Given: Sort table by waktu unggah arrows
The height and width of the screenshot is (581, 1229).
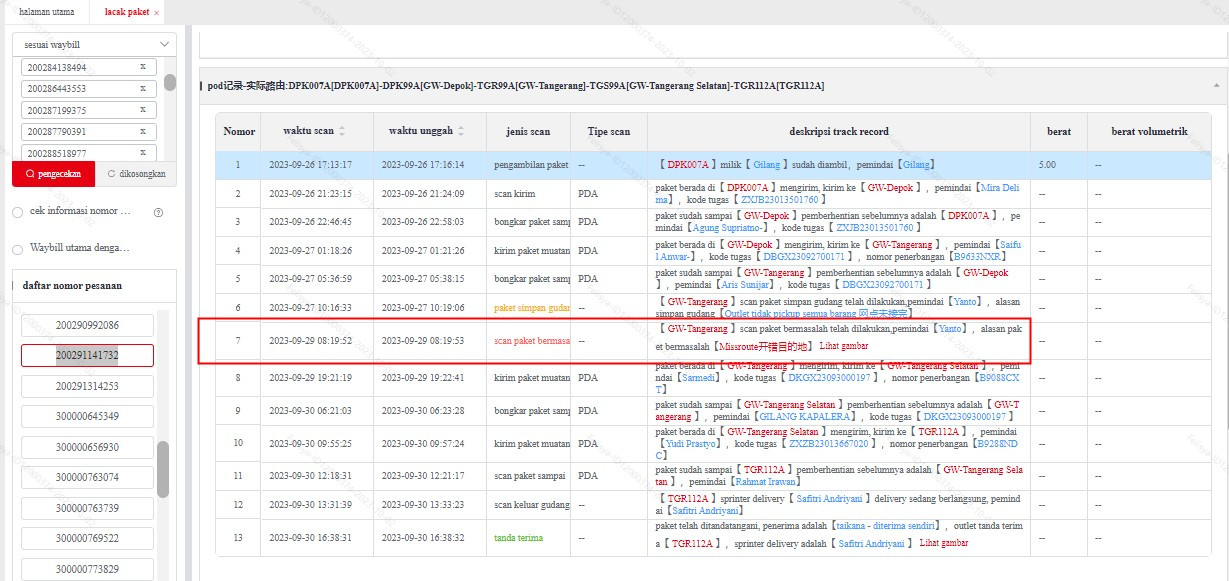Looking at the screenshot, I should coord(463,131).
